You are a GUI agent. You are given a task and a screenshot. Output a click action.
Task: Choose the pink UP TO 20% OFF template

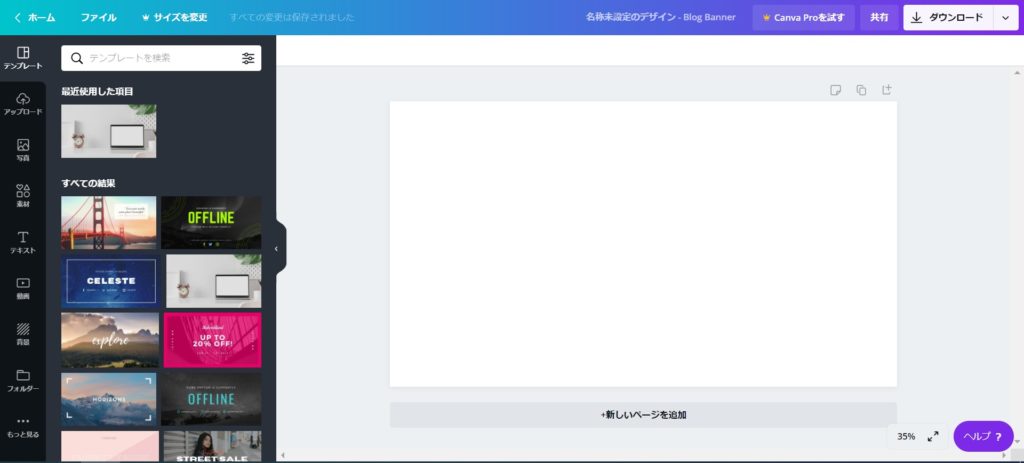point(212,340)
